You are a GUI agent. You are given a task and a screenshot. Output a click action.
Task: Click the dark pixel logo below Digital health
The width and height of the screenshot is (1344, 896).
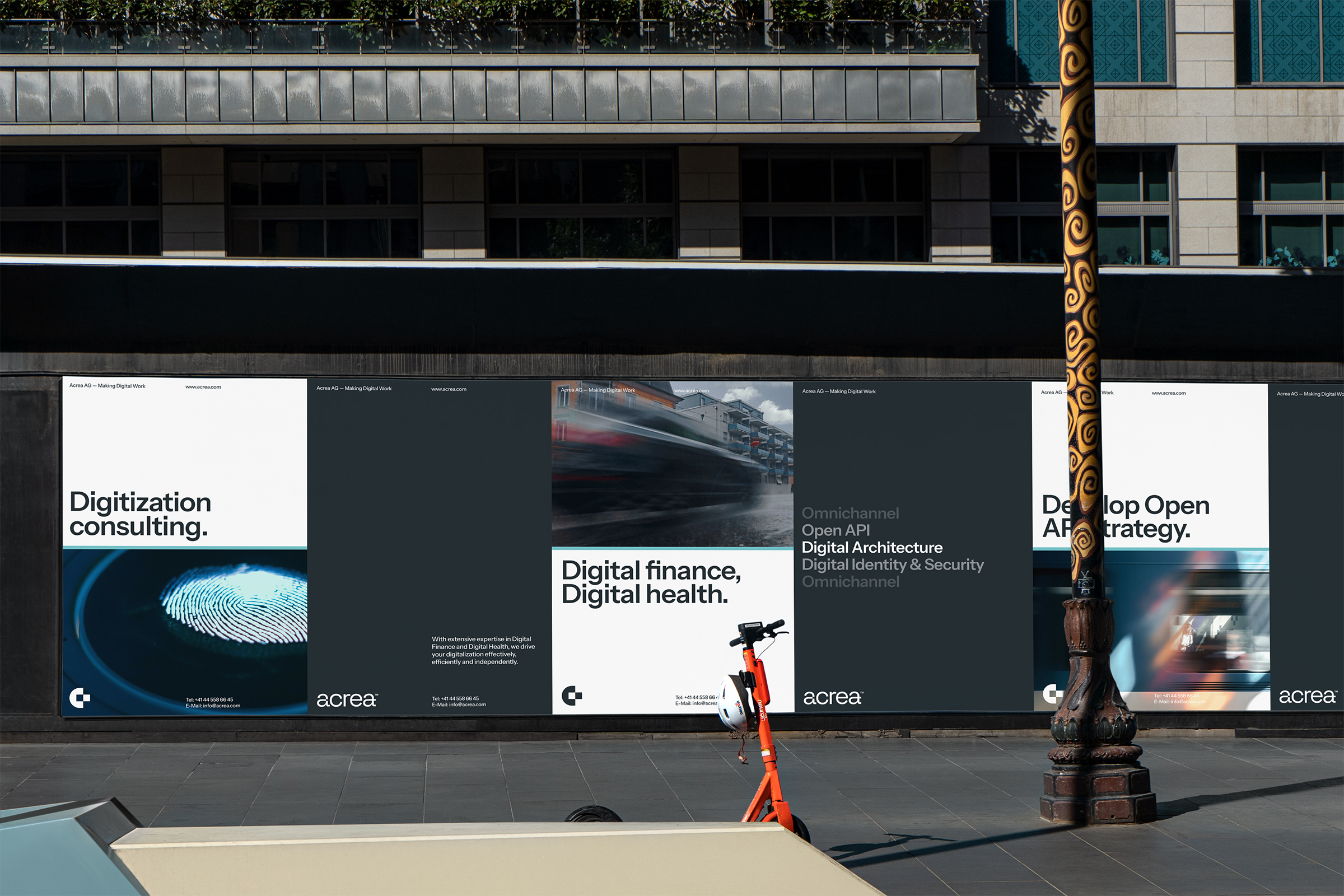point(571,696)
